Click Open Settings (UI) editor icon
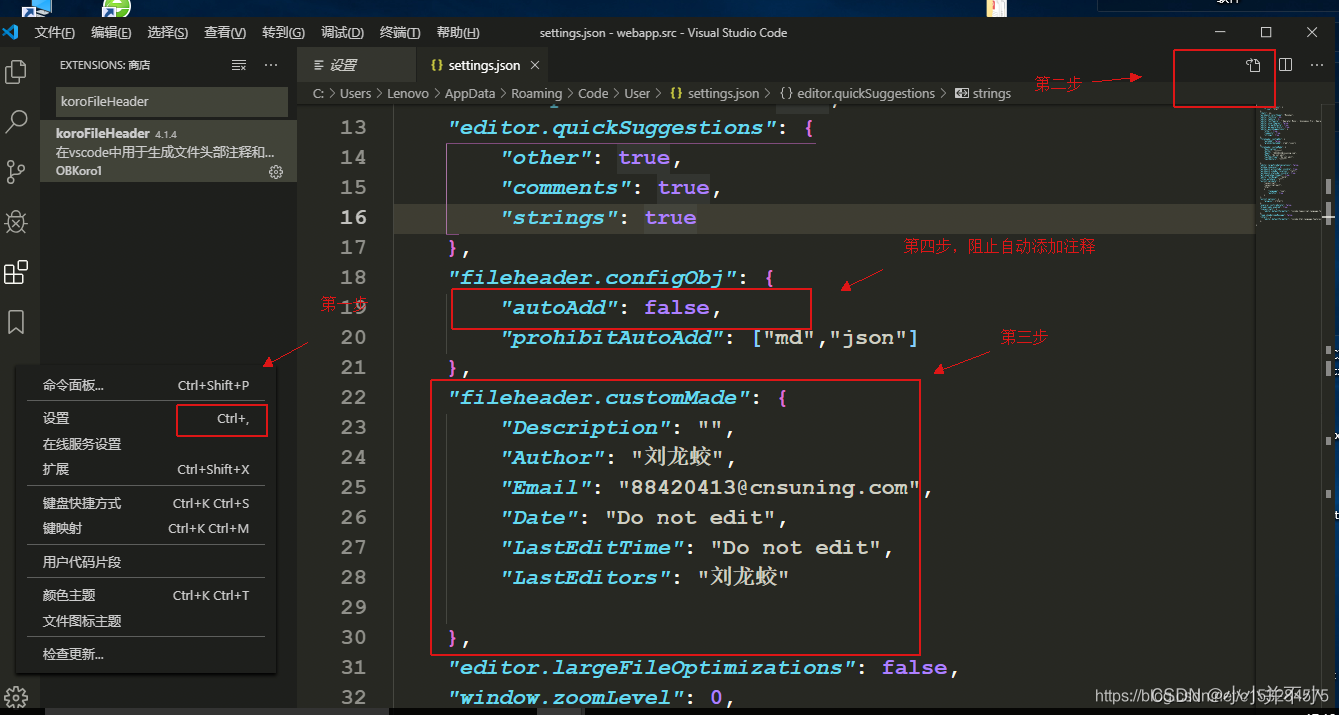1339x715 pixels. coord(1253,65)
